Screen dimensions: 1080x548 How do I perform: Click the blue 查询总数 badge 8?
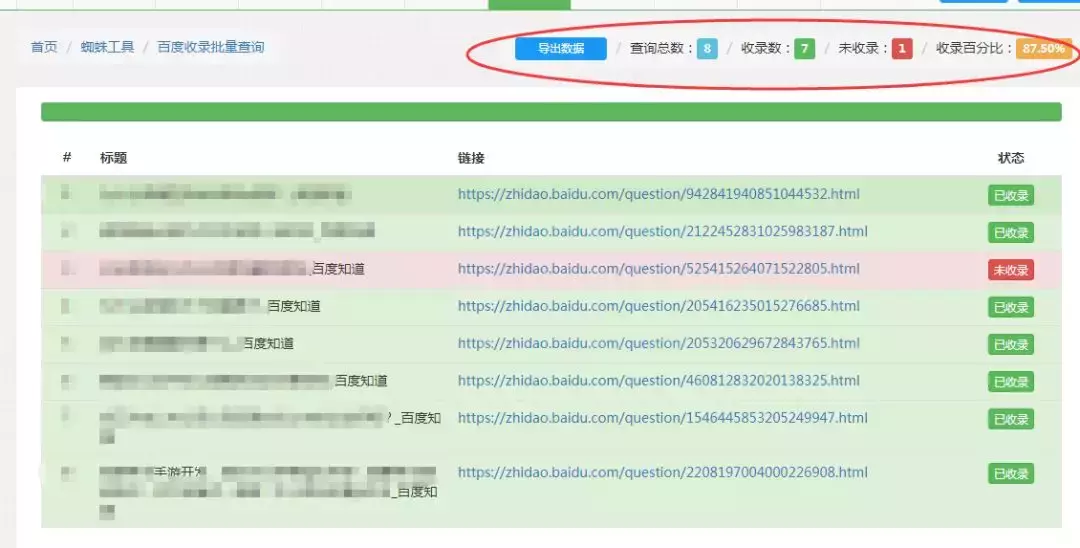tap(707, 48)
